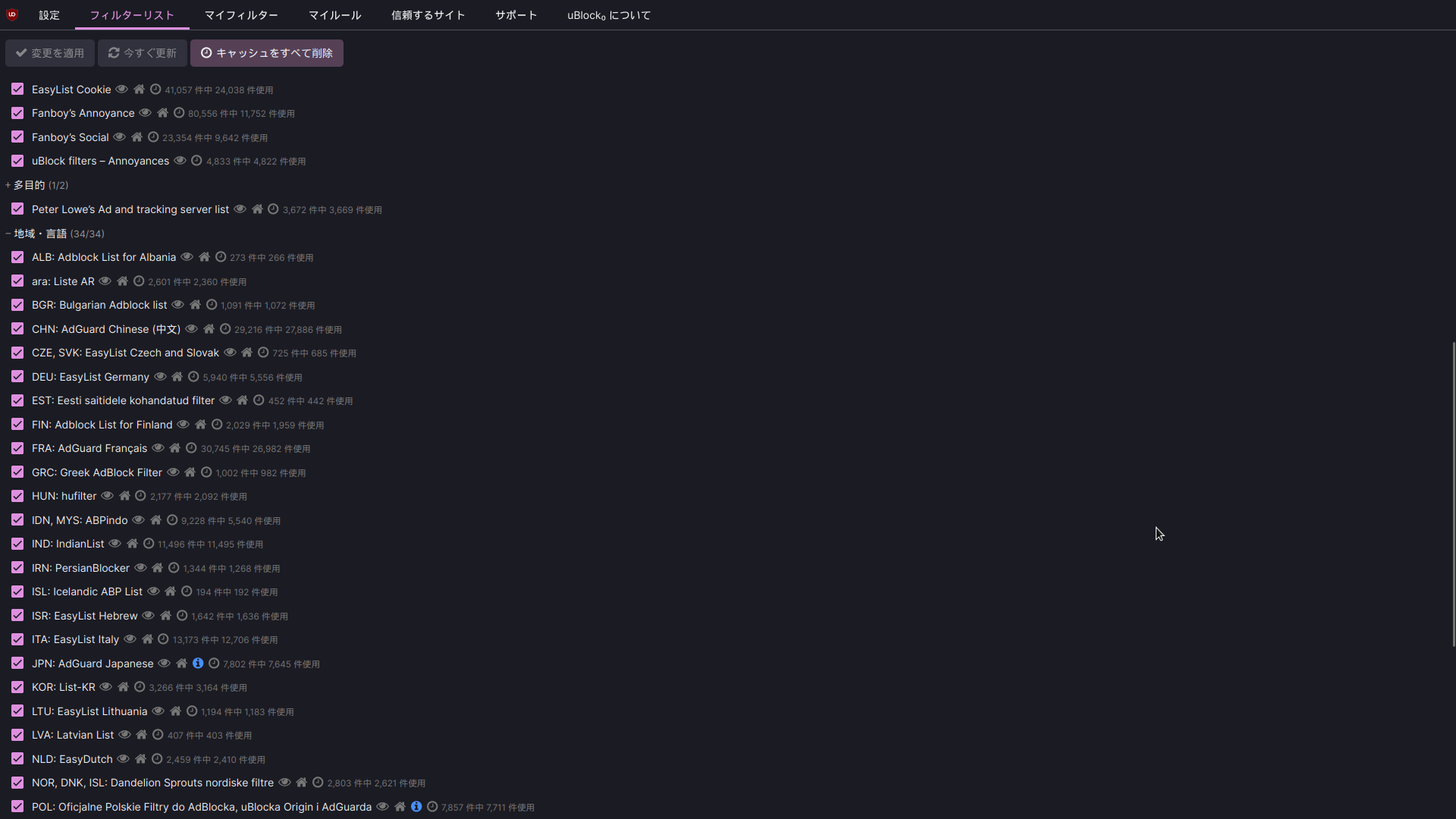Click the vertical scrollbar thumb
This screenshot has width=1456, height=819.
coord(1453,493)
